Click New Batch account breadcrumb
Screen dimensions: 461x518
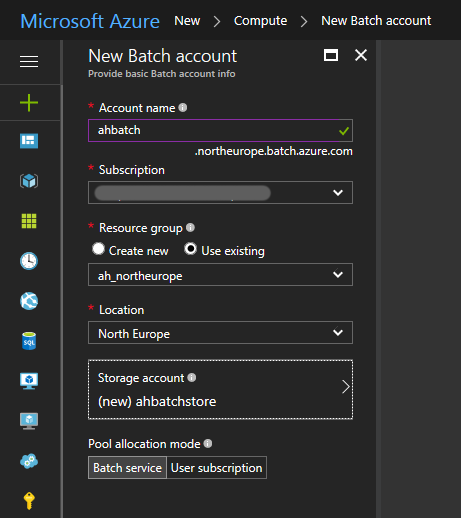(x=376, y=21)
